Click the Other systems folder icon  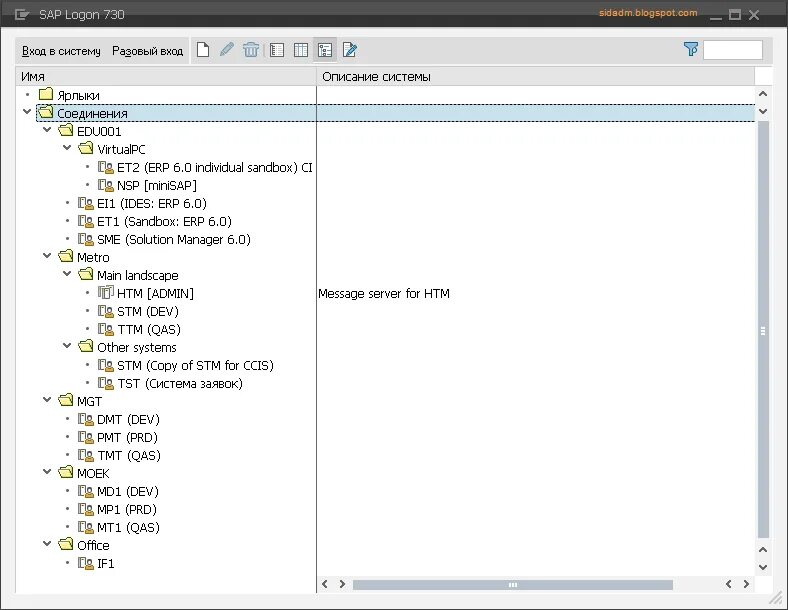click(86, 346)
